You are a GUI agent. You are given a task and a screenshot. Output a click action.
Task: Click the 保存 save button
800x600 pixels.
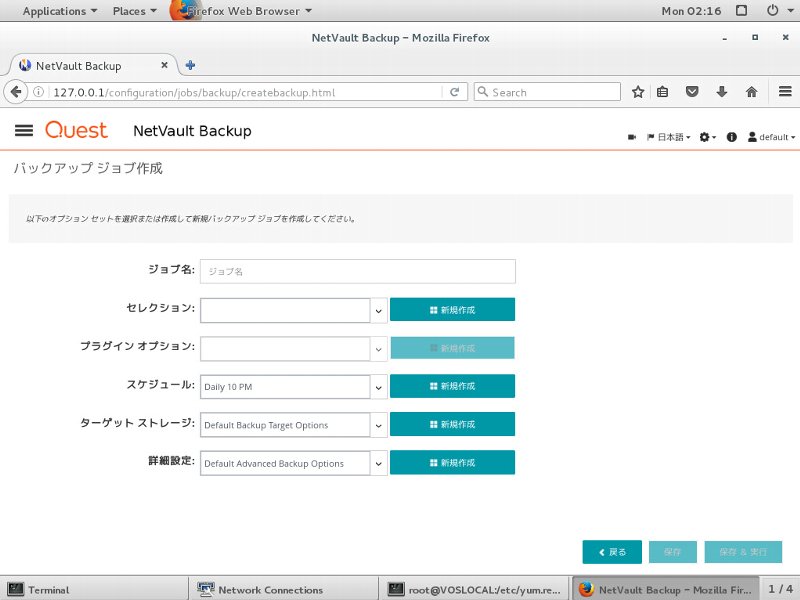[672, 552]
